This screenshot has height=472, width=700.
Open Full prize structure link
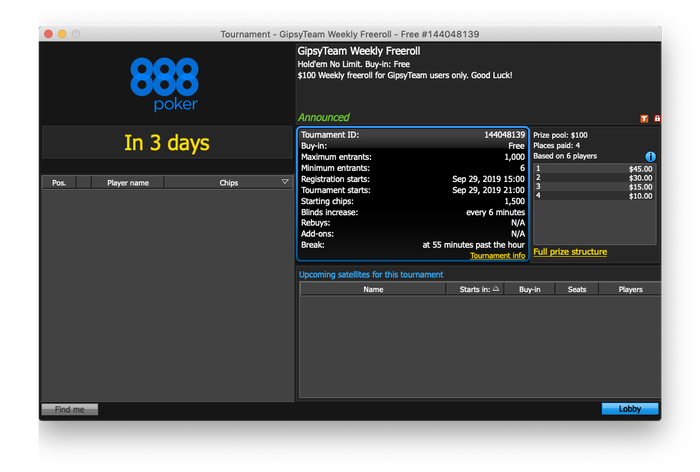[x=570, y=252]
